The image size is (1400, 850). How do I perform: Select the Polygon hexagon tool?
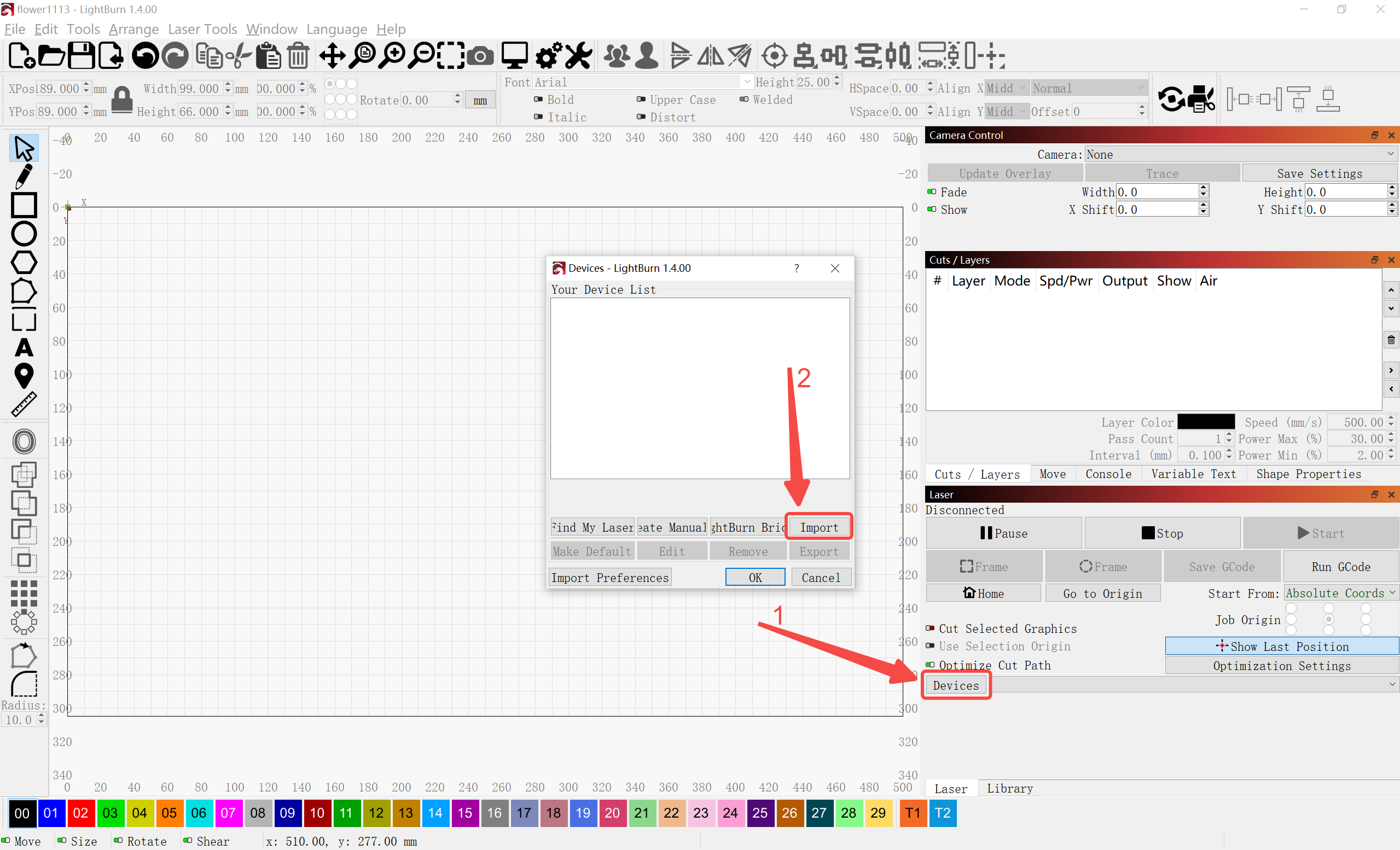click(x=24, y=262)
